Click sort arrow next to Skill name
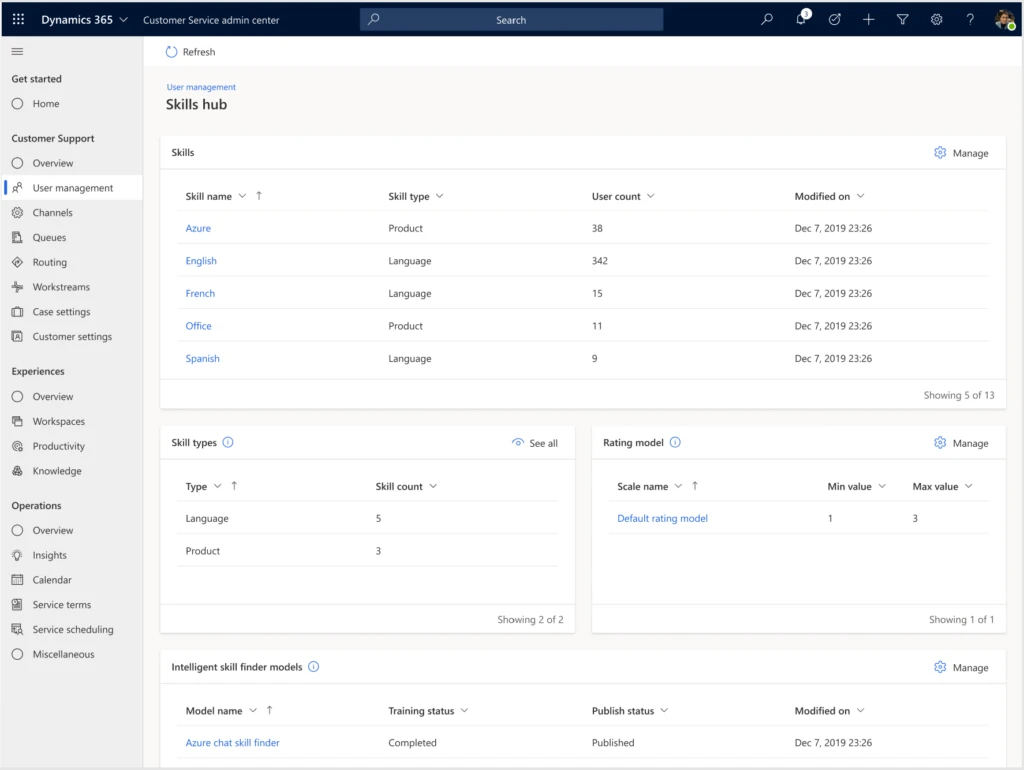1024x770 pixels. coord(259,195)
